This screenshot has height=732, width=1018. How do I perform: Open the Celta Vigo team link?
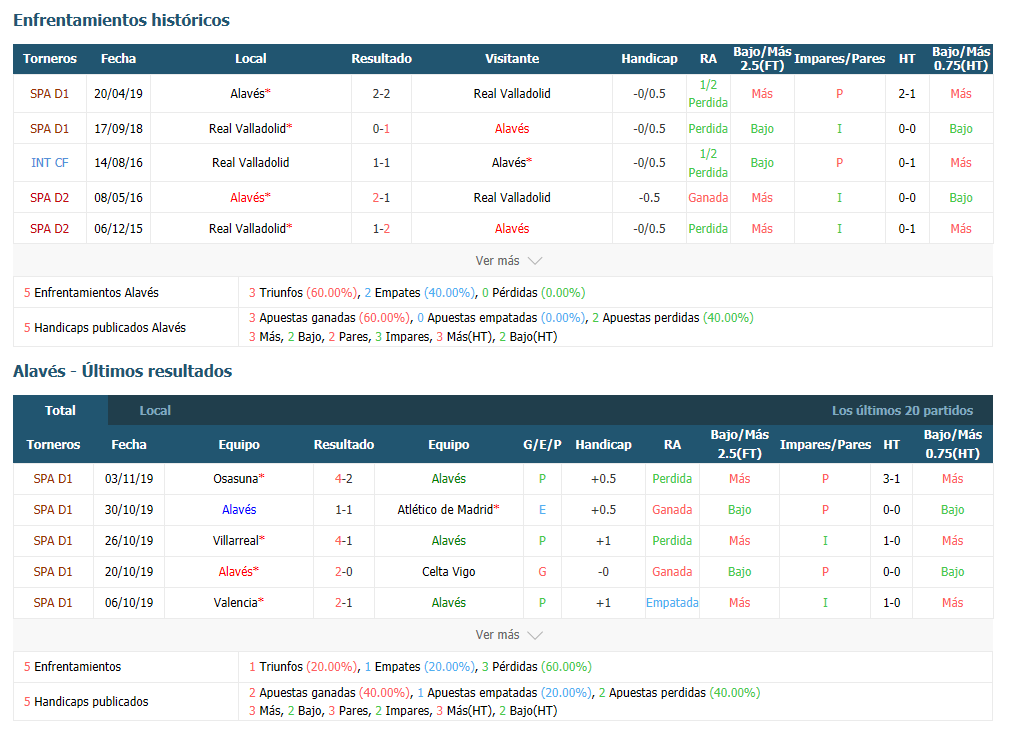[x=449, y=572]
